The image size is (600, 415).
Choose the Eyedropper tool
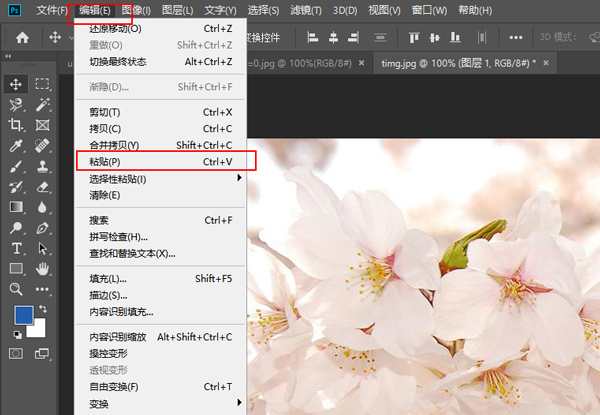pos(17,146)
